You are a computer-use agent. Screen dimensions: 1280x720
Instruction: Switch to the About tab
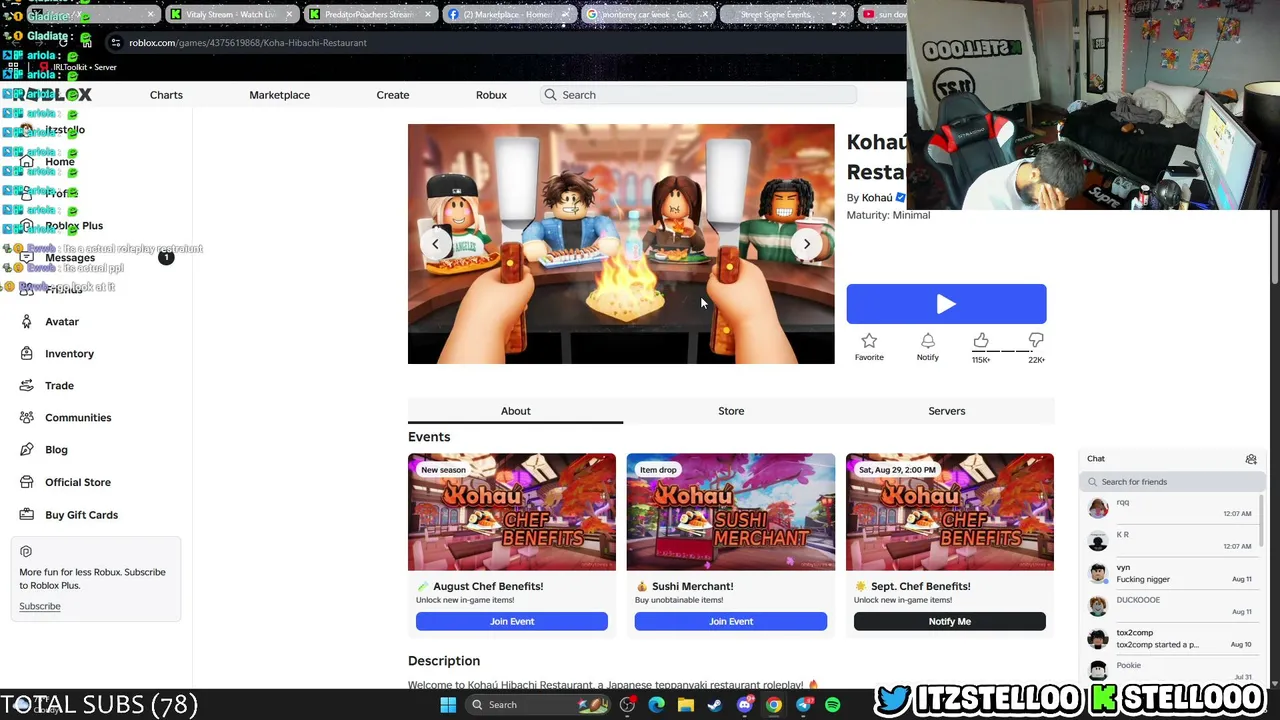click(516, 411)
